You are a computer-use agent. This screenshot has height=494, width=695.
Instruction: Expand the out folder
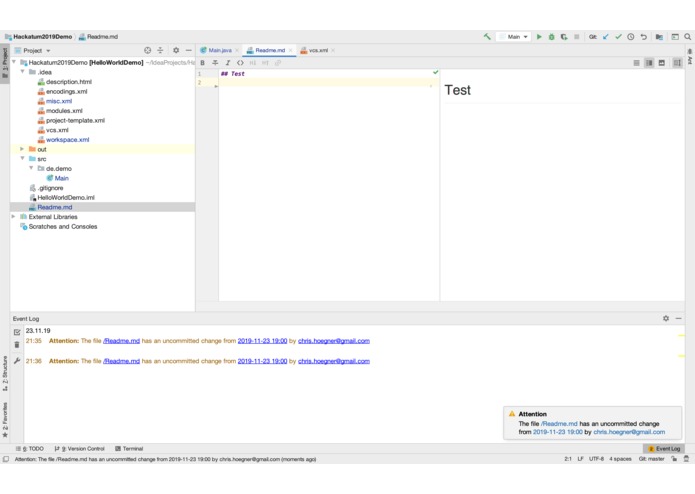22,149
